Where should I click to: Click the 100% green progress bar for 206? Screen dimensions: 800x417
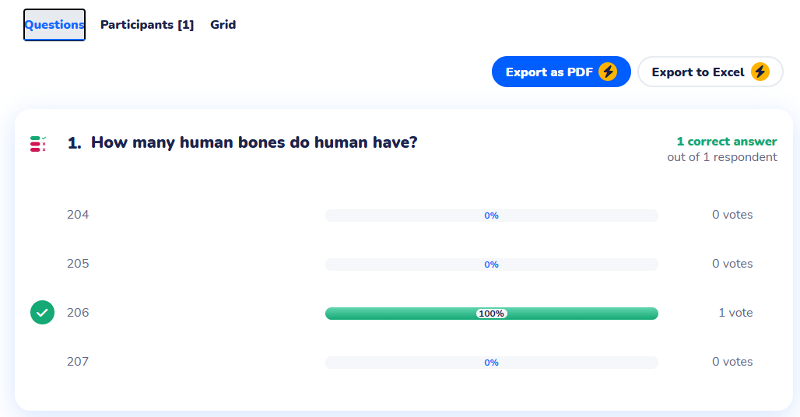(491, 313)
